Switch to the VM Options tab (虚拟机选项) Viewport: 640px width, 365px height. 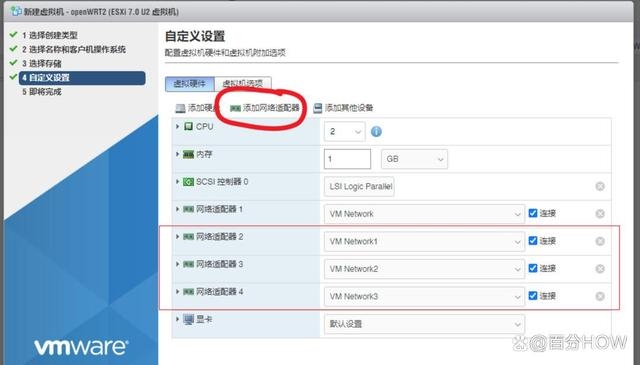[243, 84]
